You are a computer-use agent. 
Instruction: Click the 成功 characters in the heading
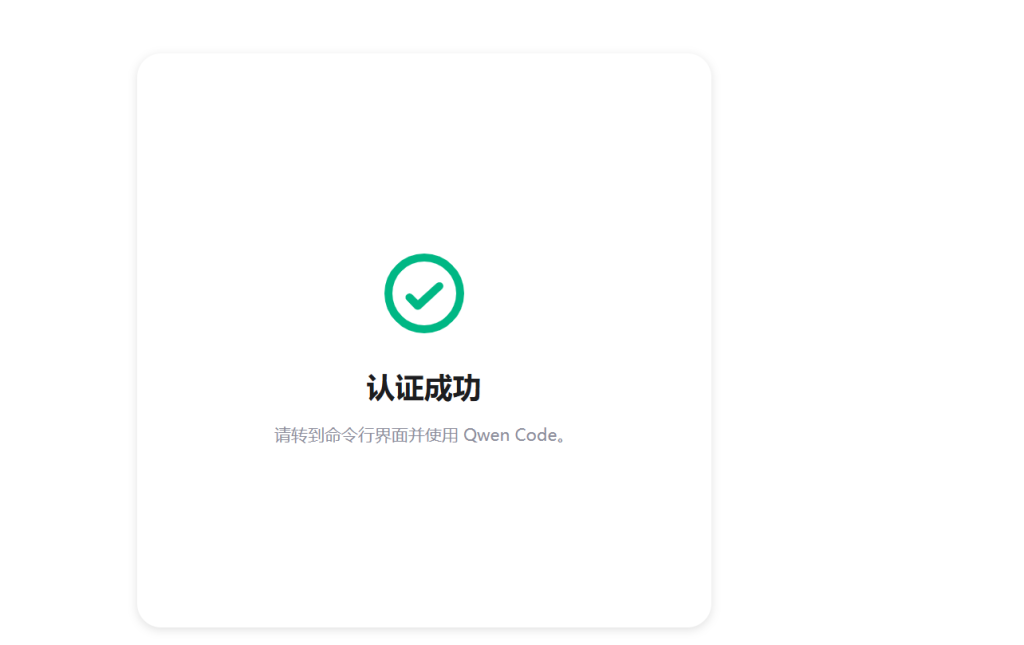click(x=453, y=388)
